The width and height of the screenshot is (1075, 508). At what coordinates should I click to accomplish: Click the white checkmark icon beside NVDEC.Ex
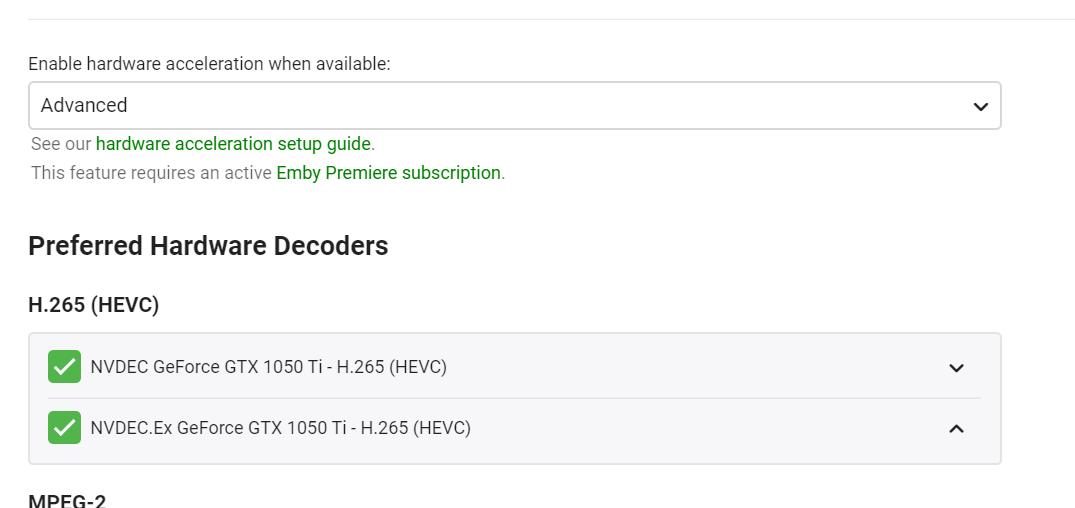pyautogui.click(x=64, y=428)
